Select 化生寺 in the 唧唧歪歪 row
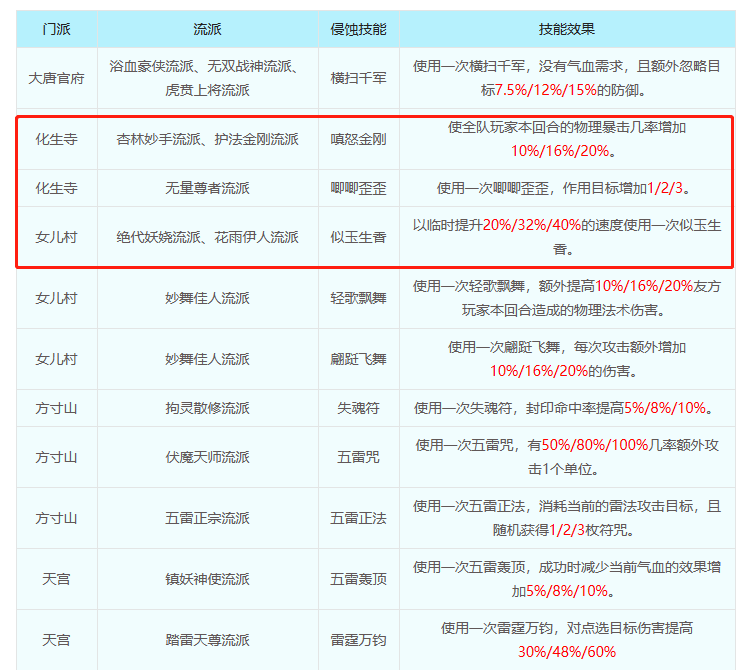The image size is (746, 670). pyautogui.click(x=57, y=188)
